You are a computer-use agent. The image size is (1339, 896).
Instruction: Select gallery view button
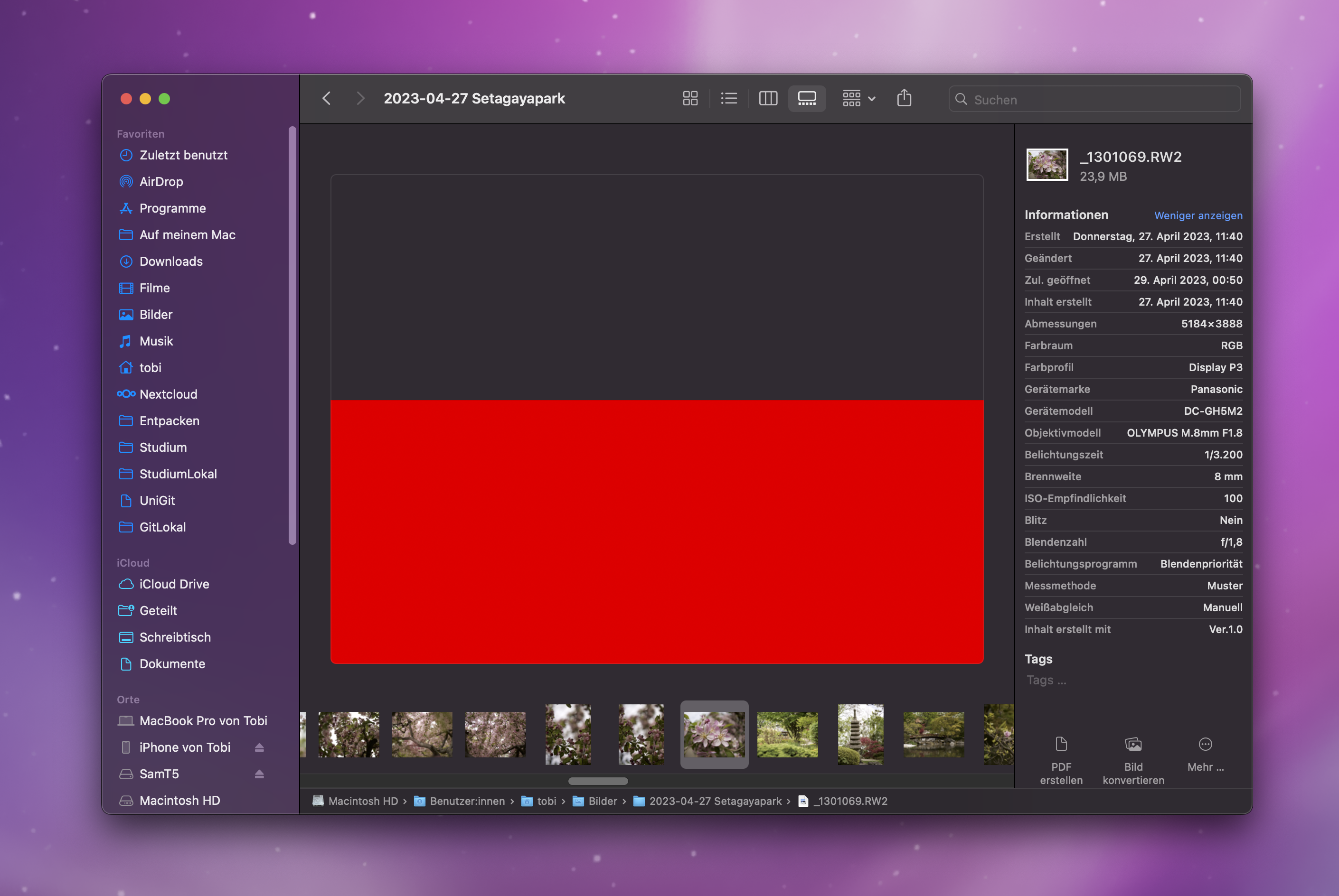point(807,99)
